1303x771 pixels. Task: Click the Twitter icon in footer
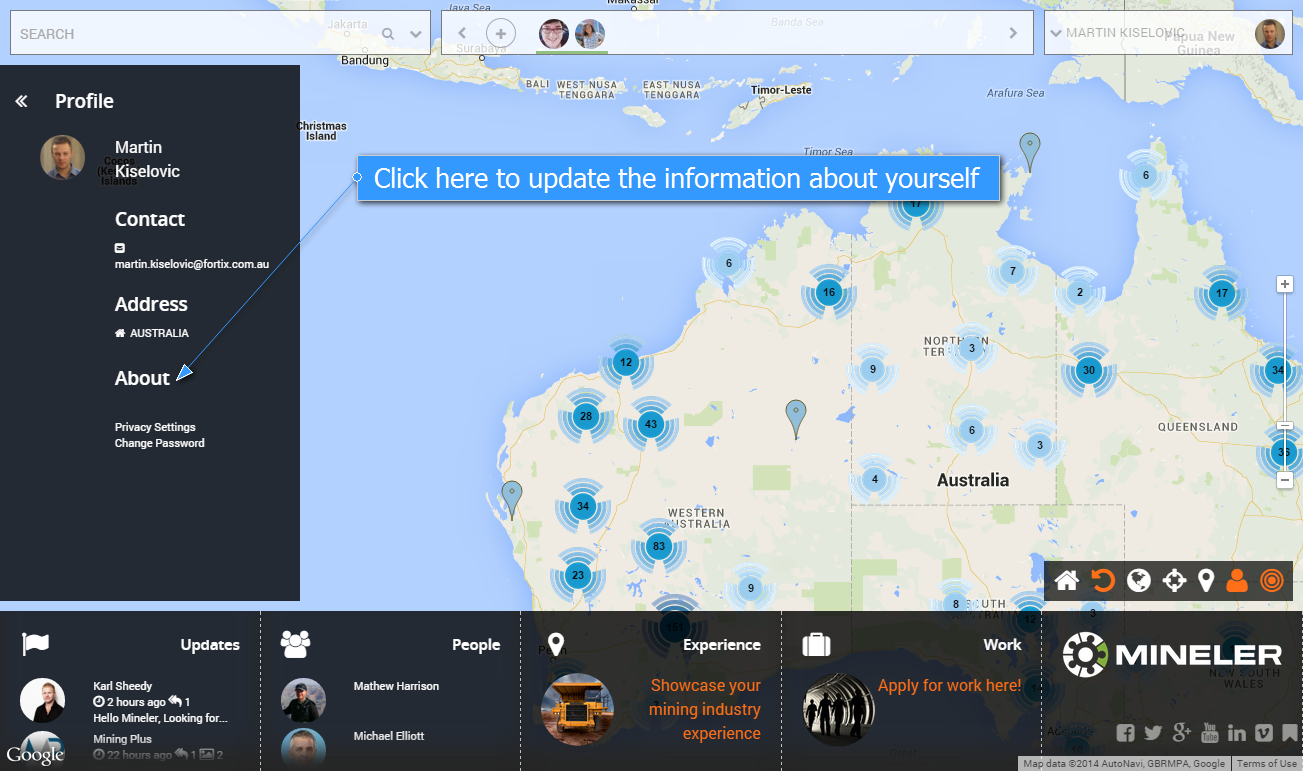pos(1153,732)
